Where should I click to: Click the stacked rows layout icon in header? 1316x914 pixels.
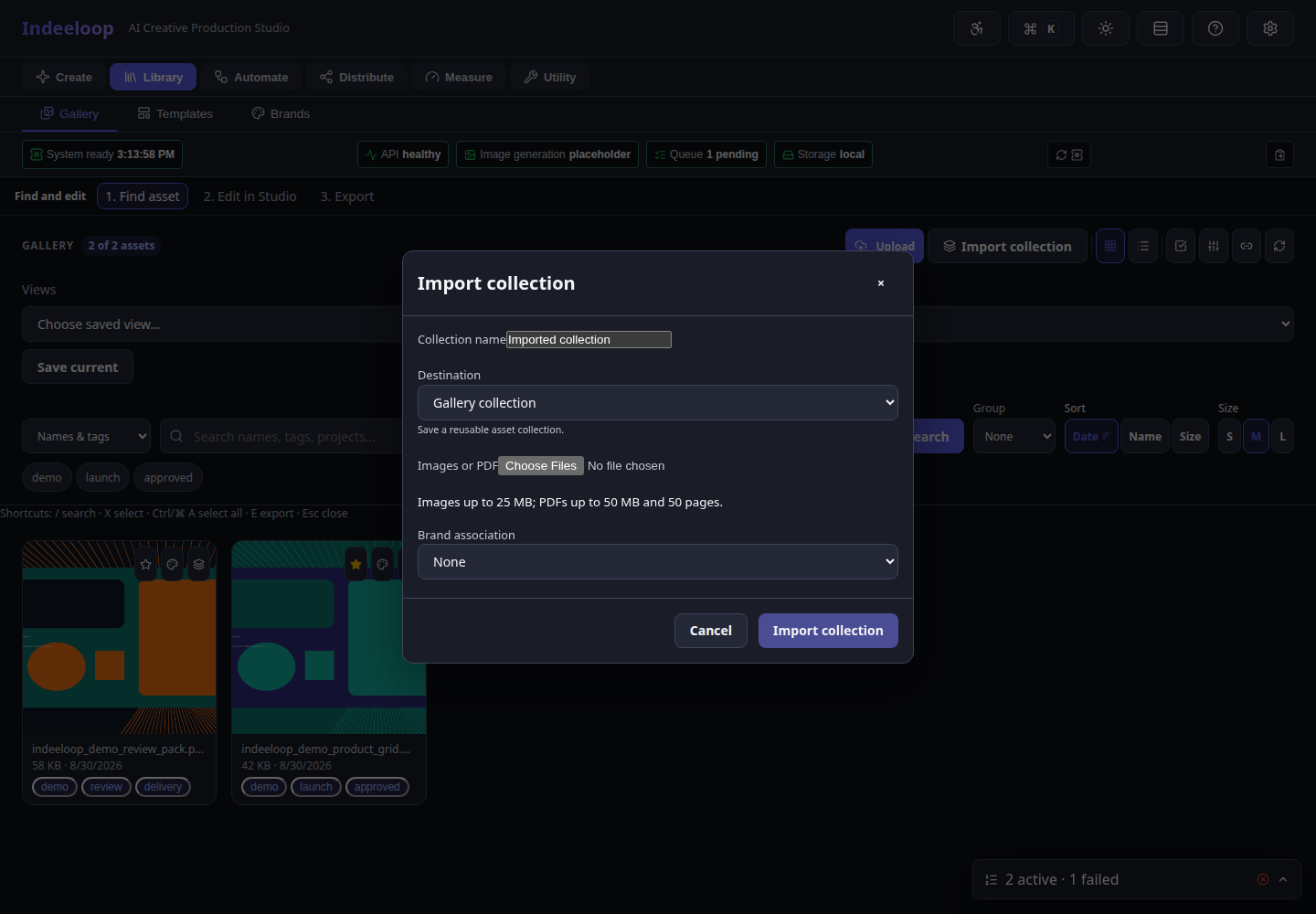pyautogui.click(x=1161, y=28)
